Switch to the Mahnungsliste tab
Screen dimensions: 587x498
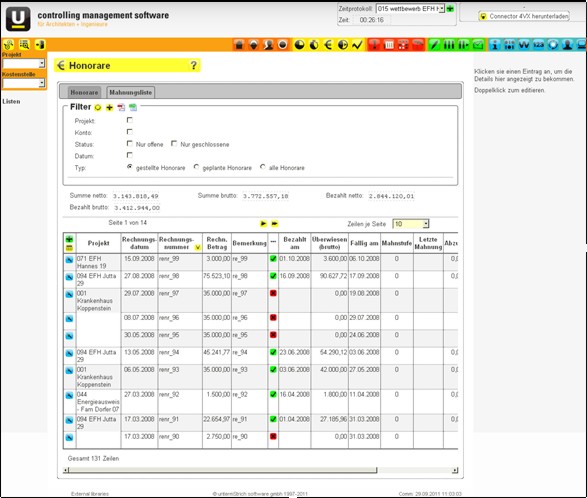point(131,92)
